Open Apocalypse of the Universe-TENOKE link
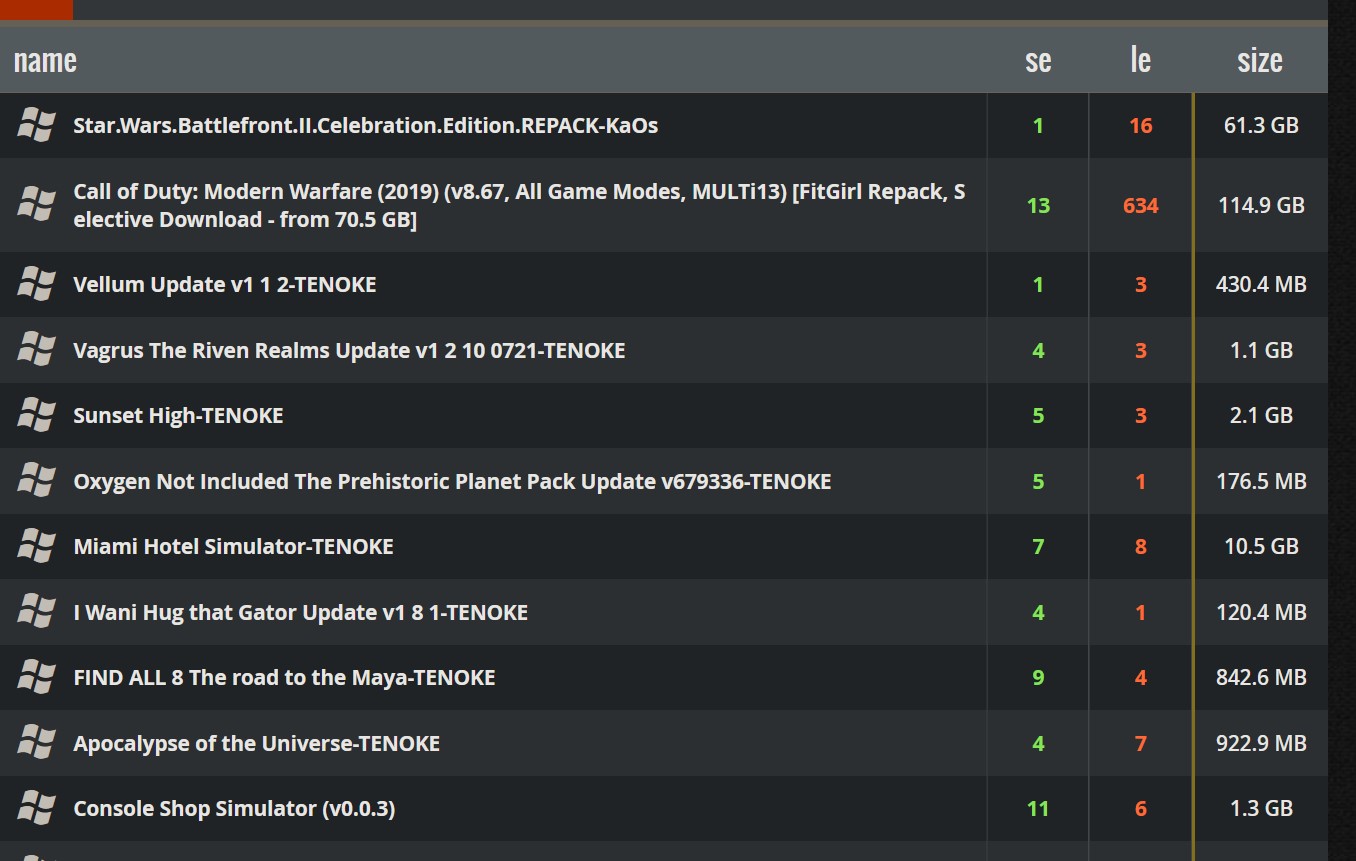The height and width of the screenshot is (861, 1356). (256, 743)
